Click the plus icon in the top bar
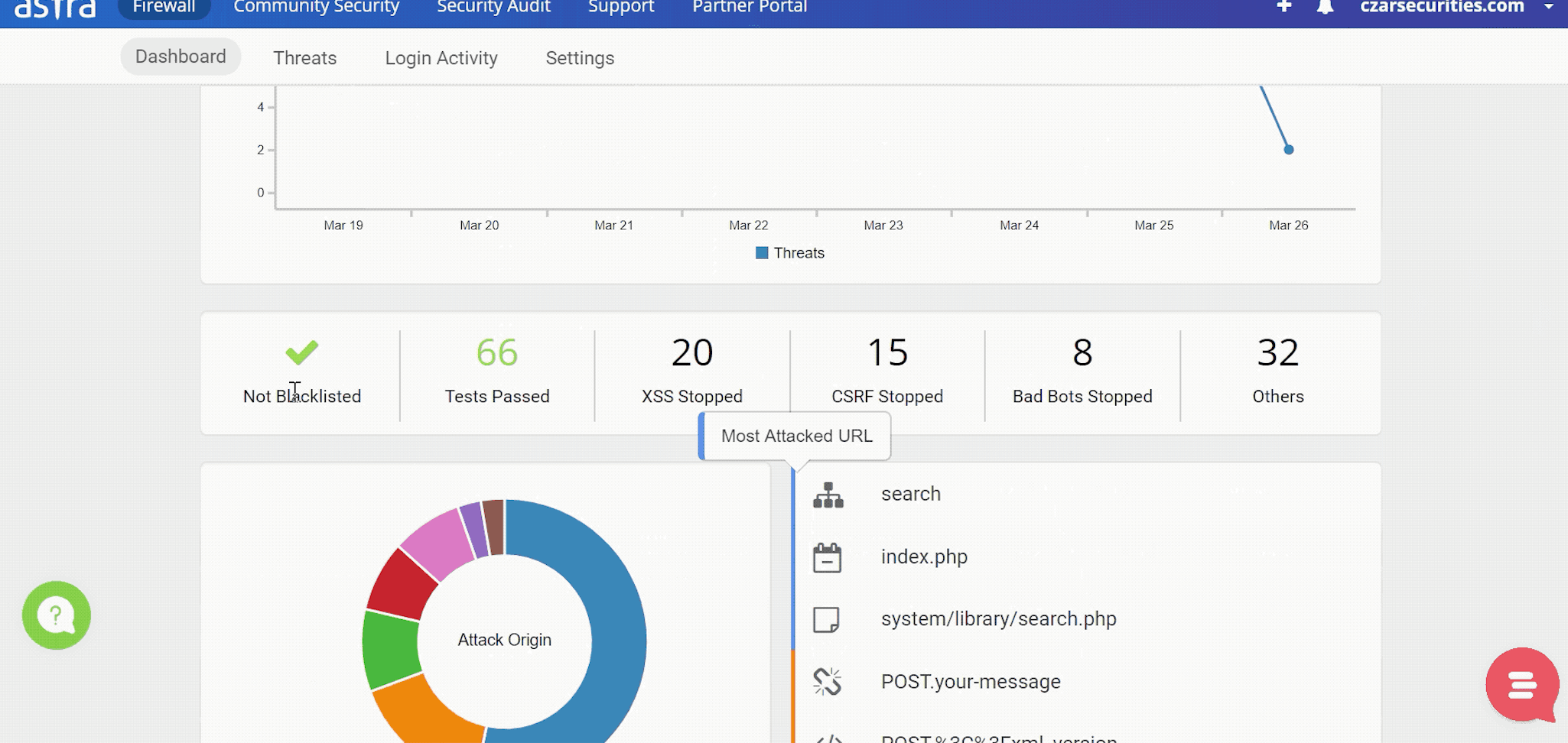1568x743 pixels. (1283, 6)
